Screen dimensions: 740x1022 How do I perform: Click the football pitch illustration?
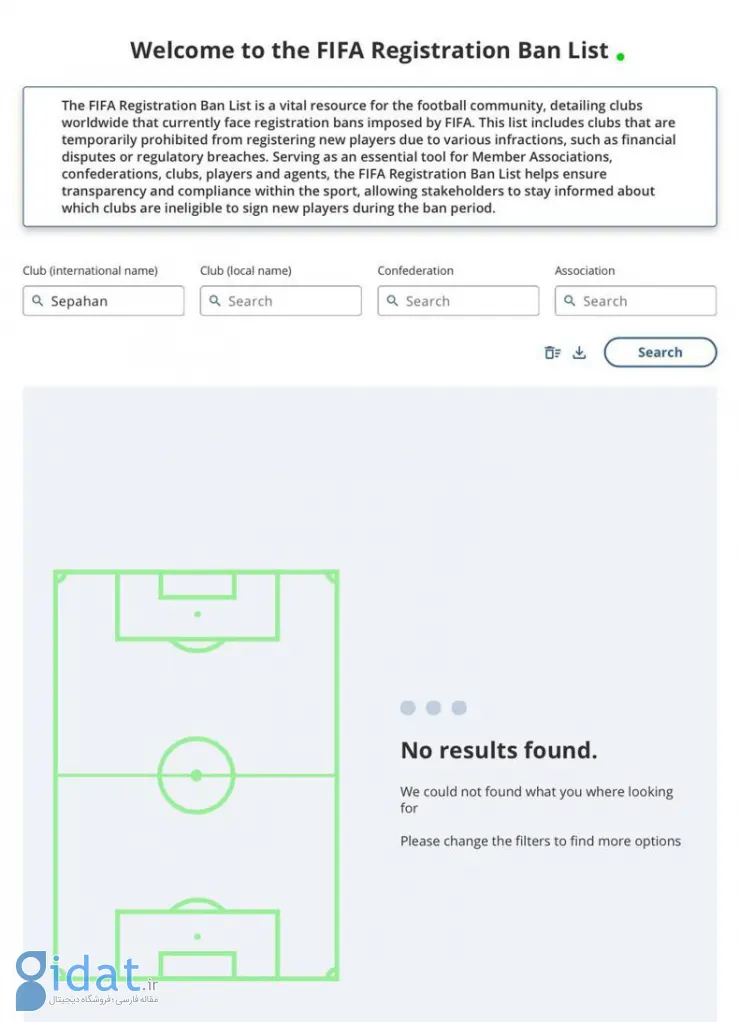click(x=196, y=775)
